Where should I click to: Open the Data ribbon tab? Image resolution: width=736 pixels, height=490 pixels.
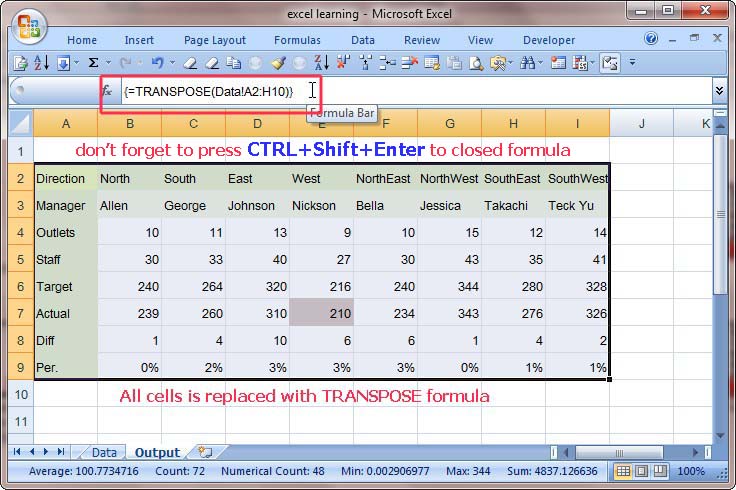pos(363,40)
